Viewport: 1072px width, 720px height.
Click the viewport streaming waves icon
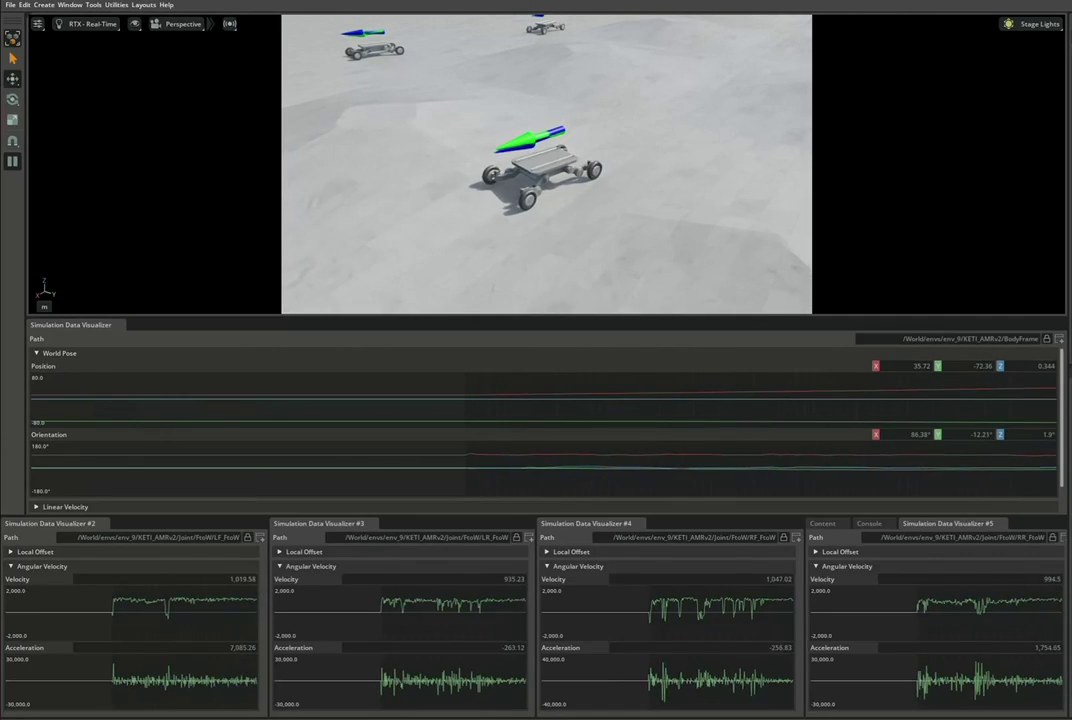pyautogui.click(x=230, y=24)
